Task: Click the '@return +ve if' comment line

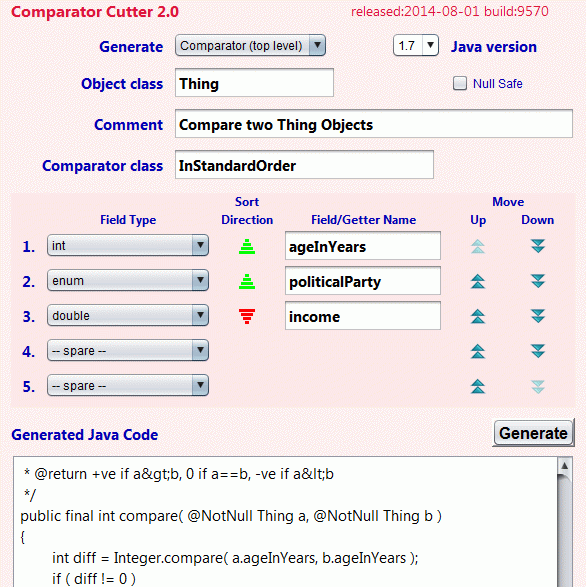Action: 179,474
